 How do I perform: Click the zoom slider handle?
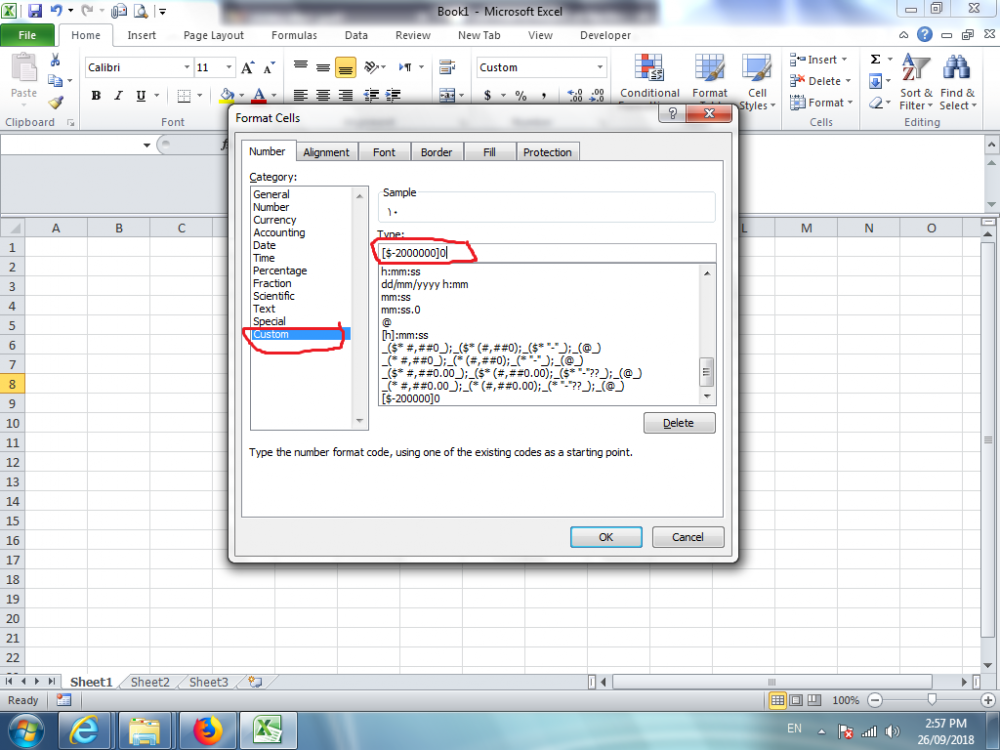[x=932, y=700]
